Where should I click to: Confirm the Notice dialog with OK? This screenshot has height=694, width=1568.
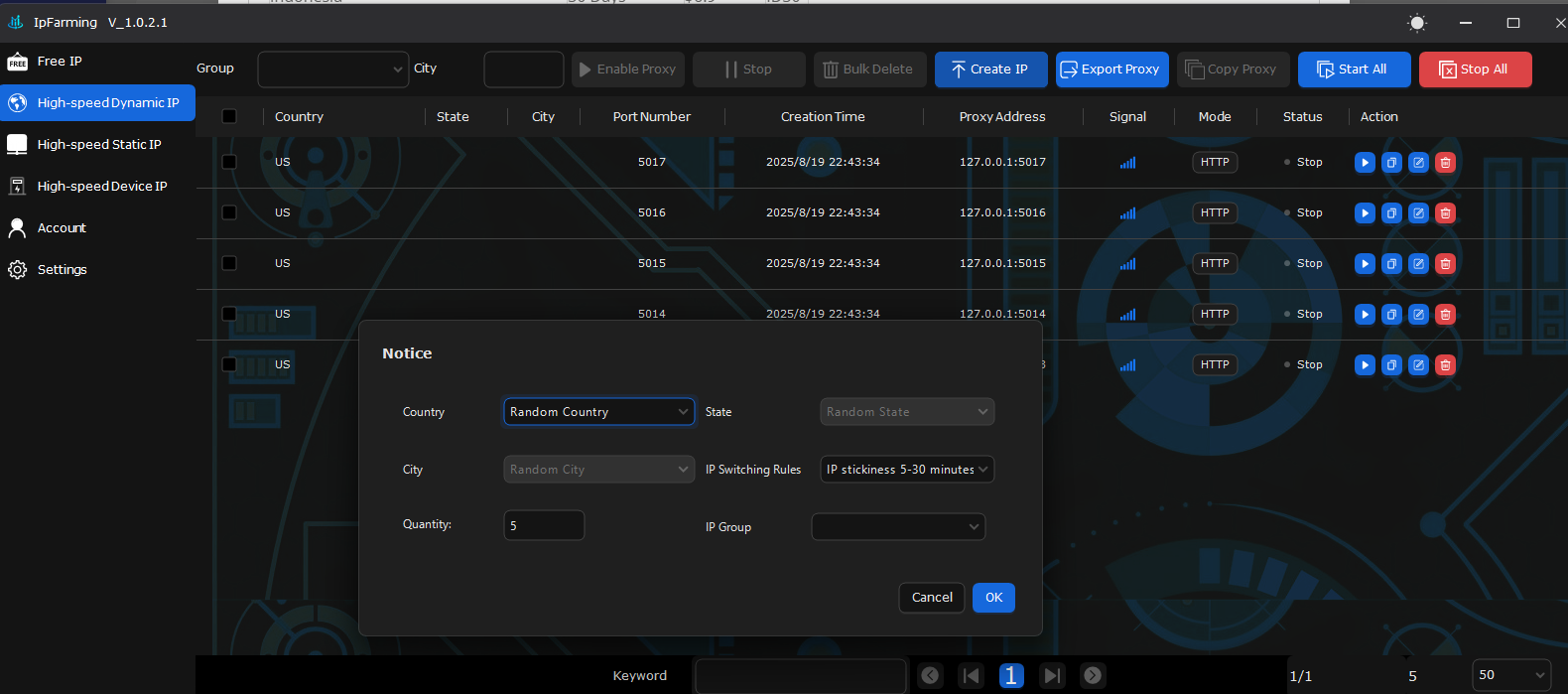[993, 598]
